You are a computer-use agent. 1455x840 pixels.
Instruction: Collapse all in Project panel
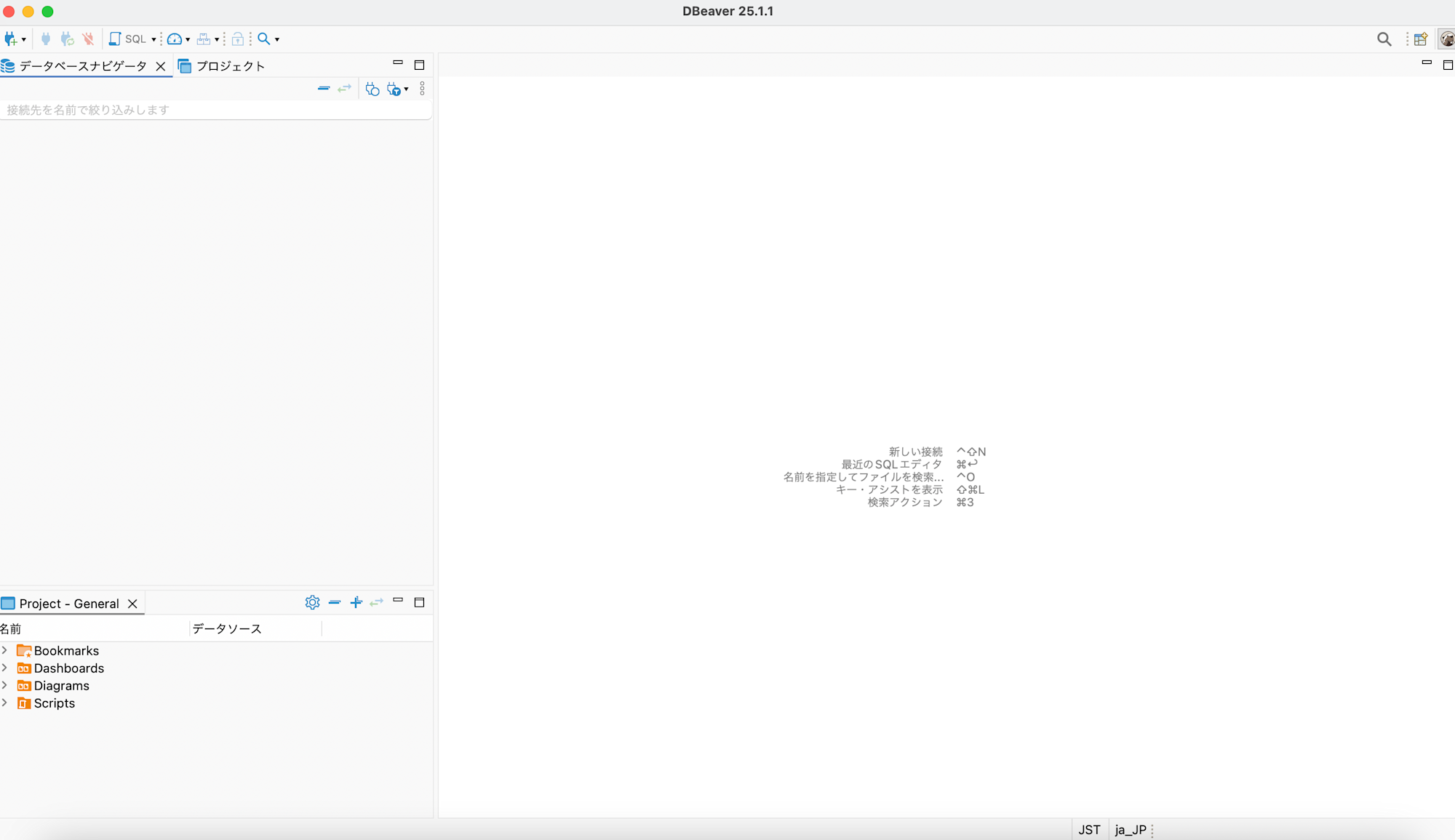[x=335, y=602]
